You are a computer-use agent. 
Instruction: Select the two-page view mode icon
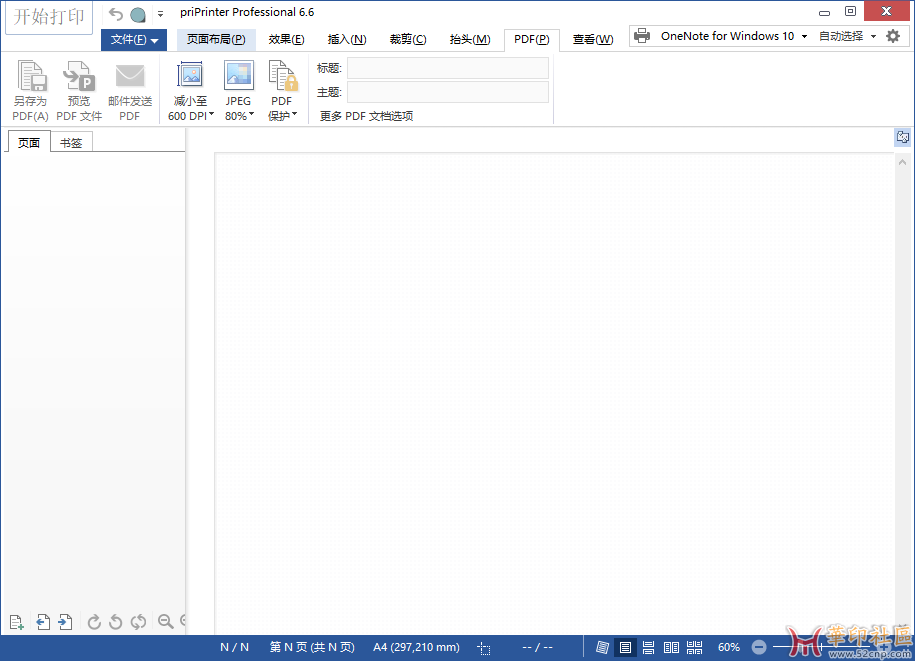[x=671, y=647]
